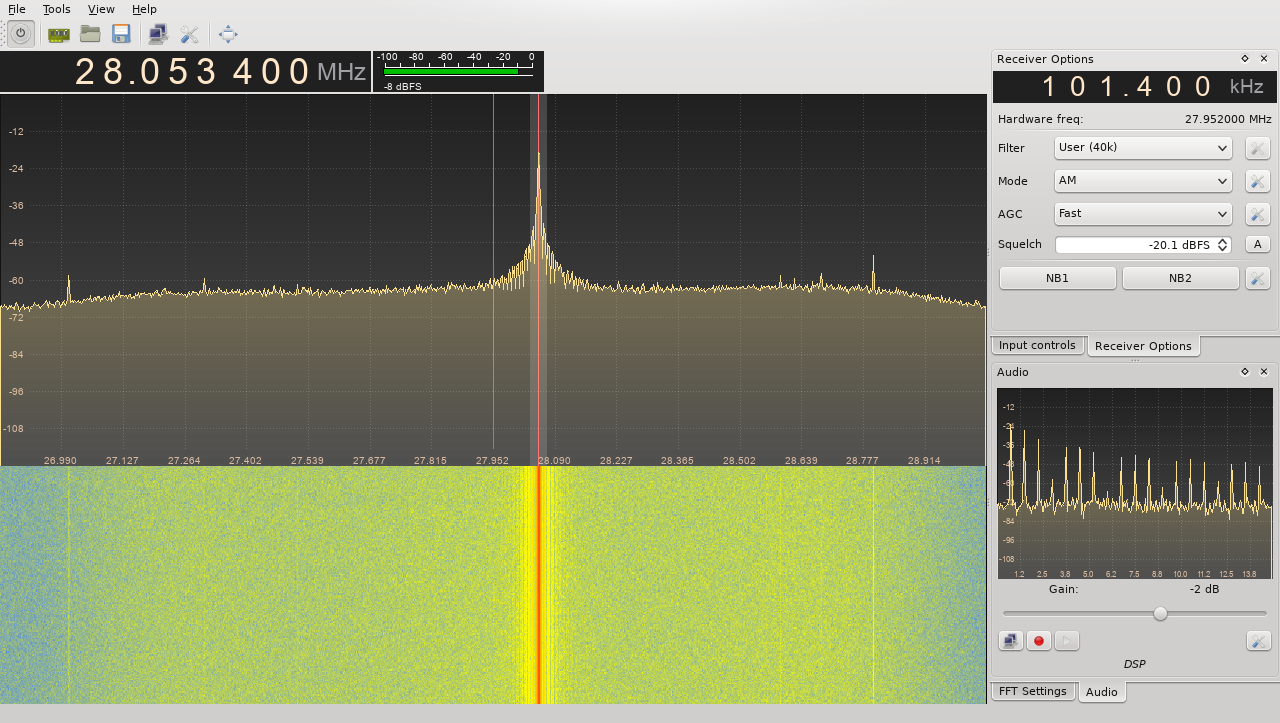The width and height of the screenshot is (1280, 723).
Task: Open the FFT Settings tab
Action: 1033,691
